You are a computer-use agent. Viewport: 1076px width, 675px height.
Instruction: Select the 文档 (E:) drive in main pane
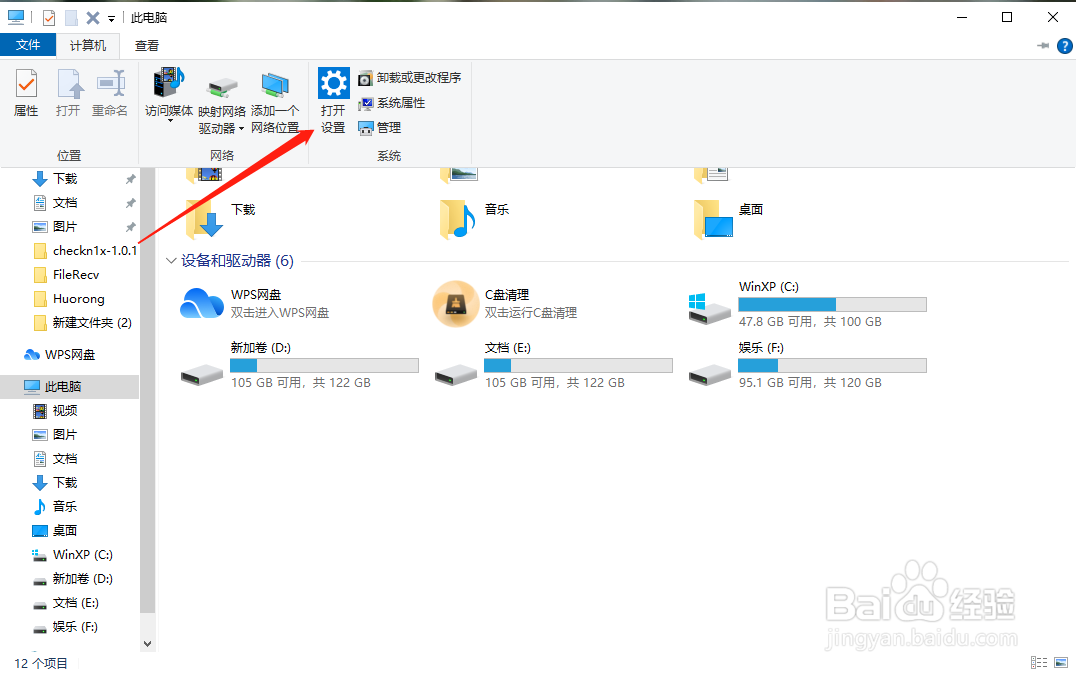pos(554,365)
